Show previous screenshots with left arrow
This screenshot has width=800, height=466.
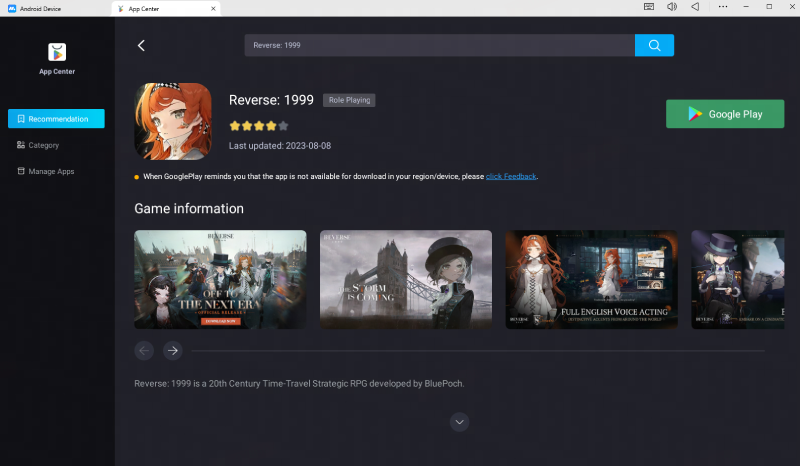[144, 351]
